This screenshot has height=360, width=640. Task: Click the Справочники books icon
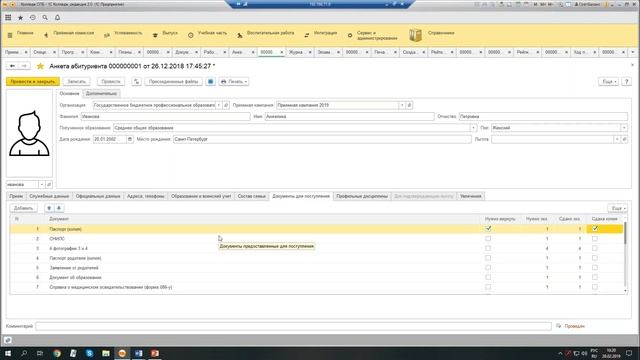pyautogui.click(x=416, y=36)
